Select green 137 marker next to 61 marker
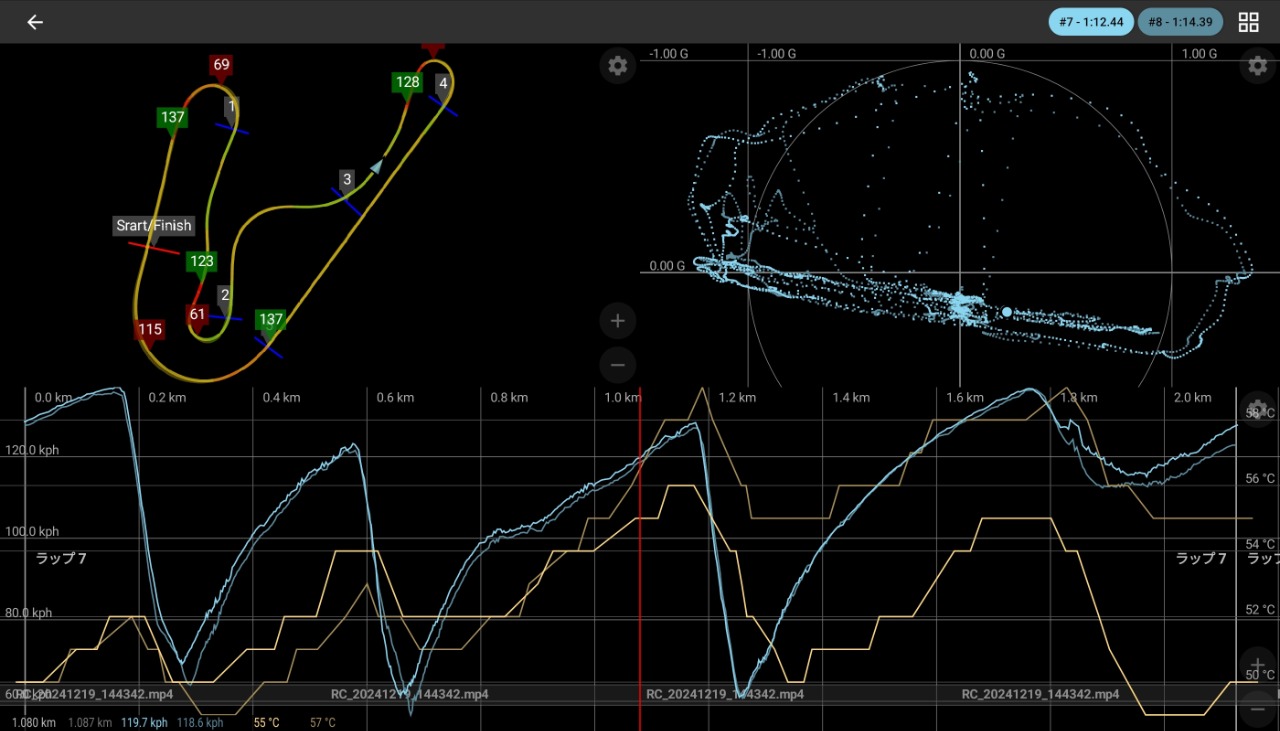 (270, 322)
